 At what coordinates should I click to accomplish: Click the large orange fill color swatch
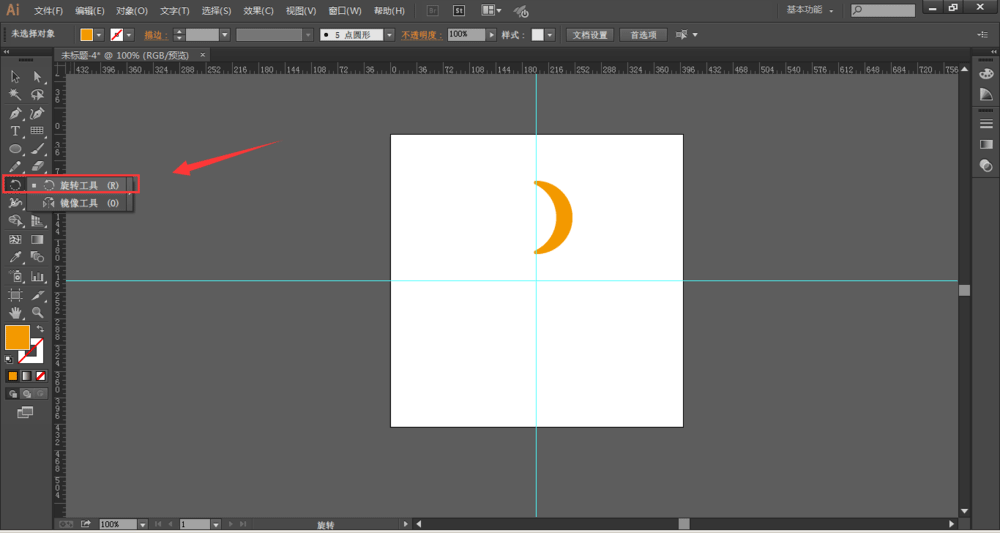pos(17,337)
